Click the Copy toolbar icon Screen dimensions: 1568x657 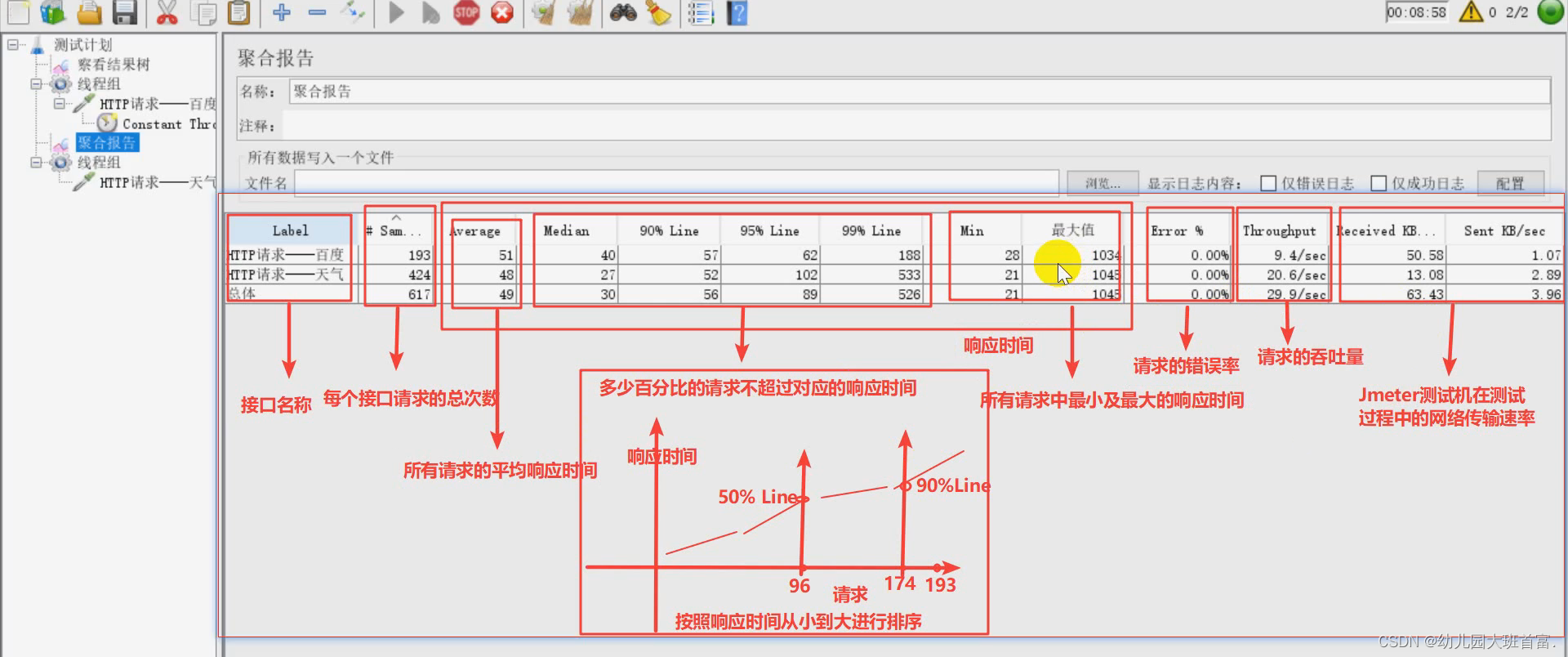click(x=203, y=11)
